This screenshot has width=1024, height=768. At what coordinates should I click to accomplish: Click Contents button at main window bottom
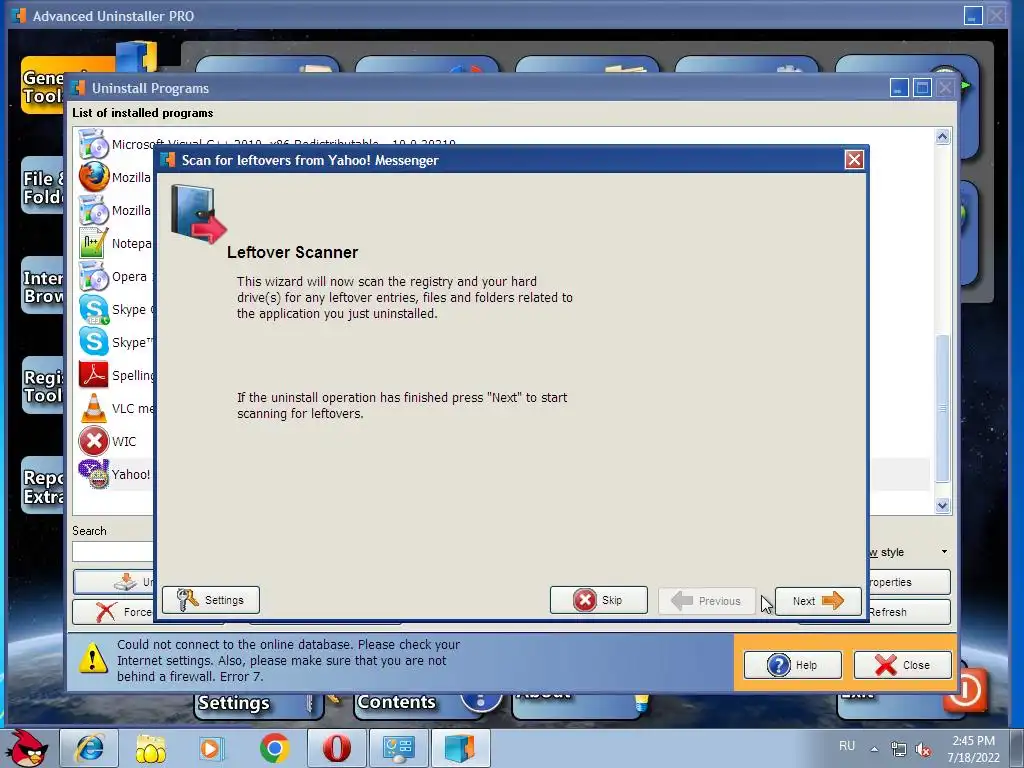pos(418,705)
